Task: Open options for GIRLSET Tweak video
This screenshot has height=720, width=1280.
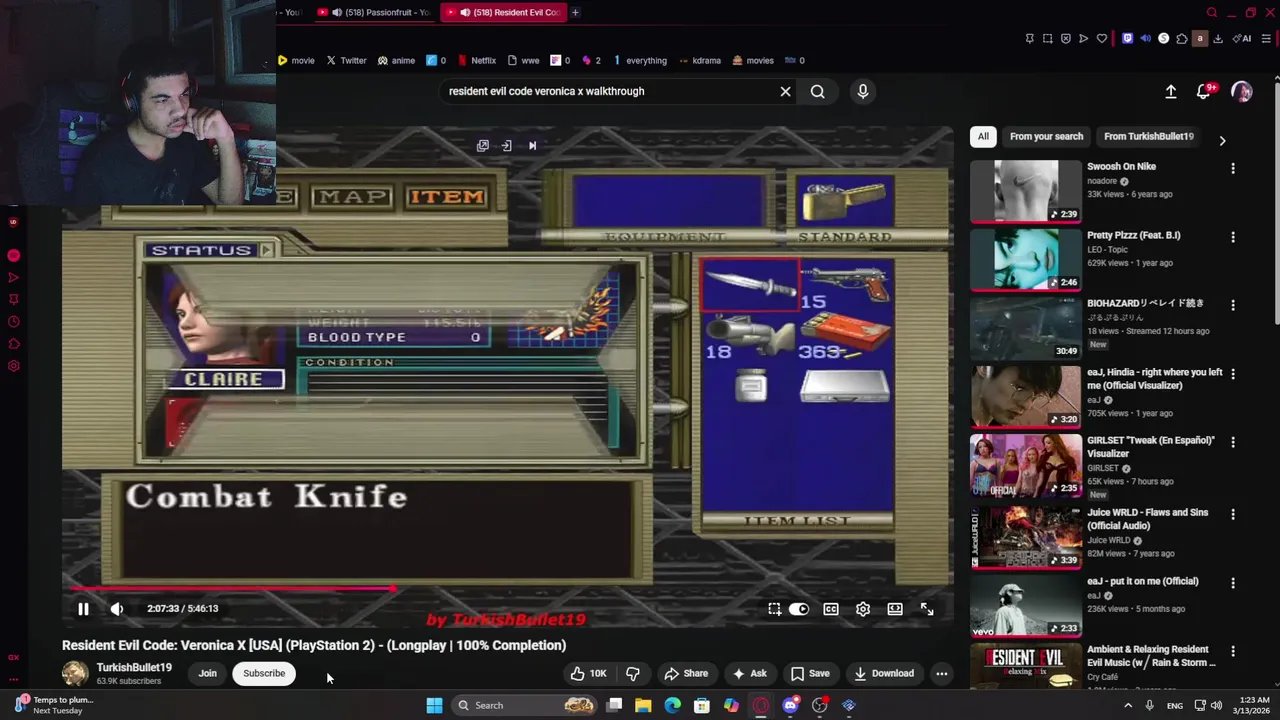Action: coord(1233,443)
